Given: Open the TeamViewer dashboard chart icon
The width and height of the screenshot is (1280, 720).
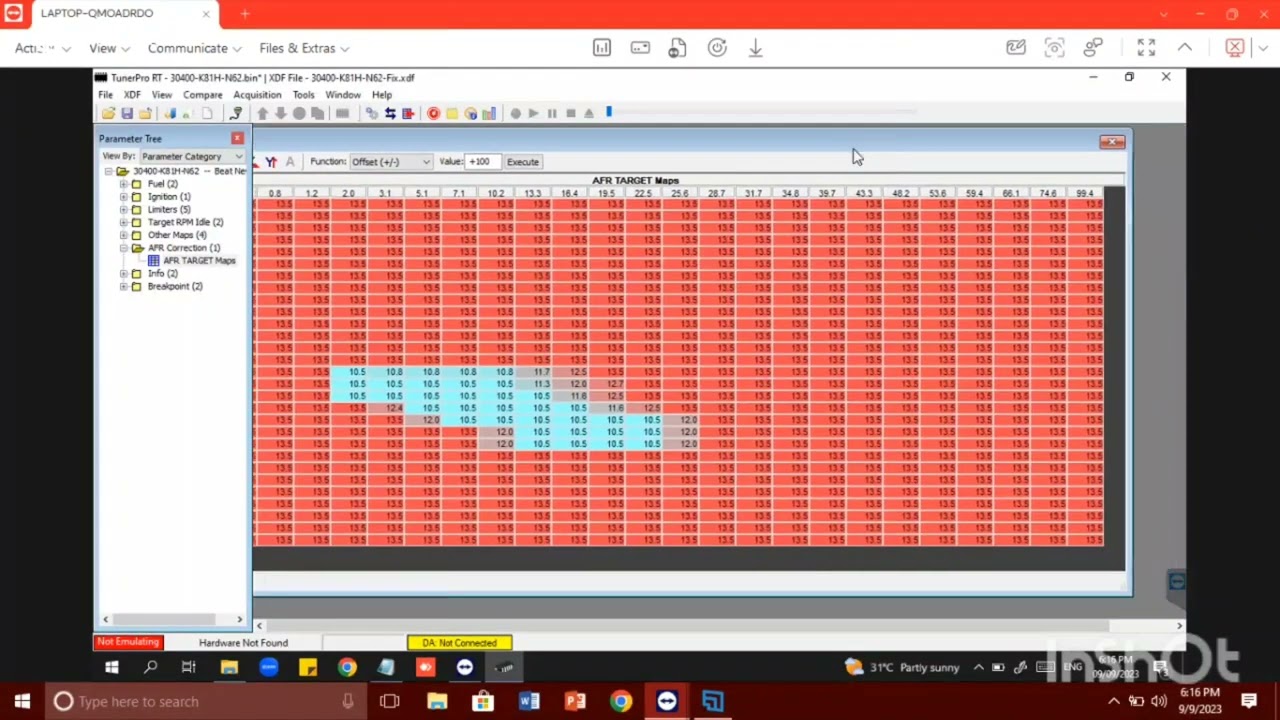Looking at the screenshot, I should point(602,48).
